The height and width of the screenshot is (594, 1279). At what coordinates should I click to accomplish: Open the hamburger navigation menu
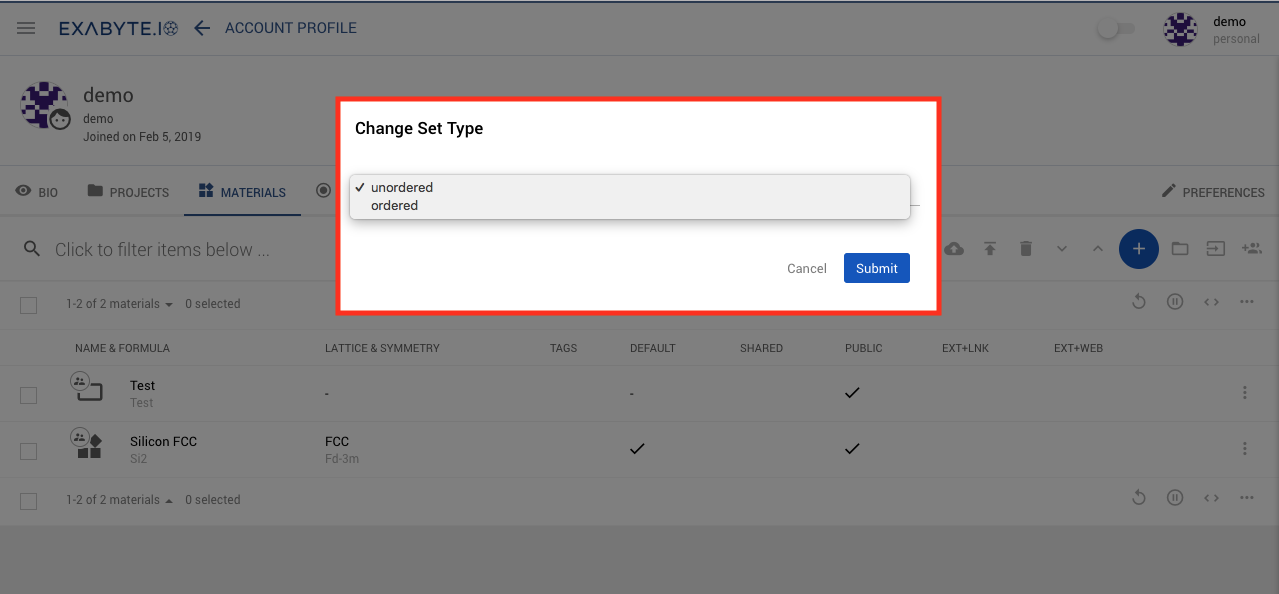(25, 27)
